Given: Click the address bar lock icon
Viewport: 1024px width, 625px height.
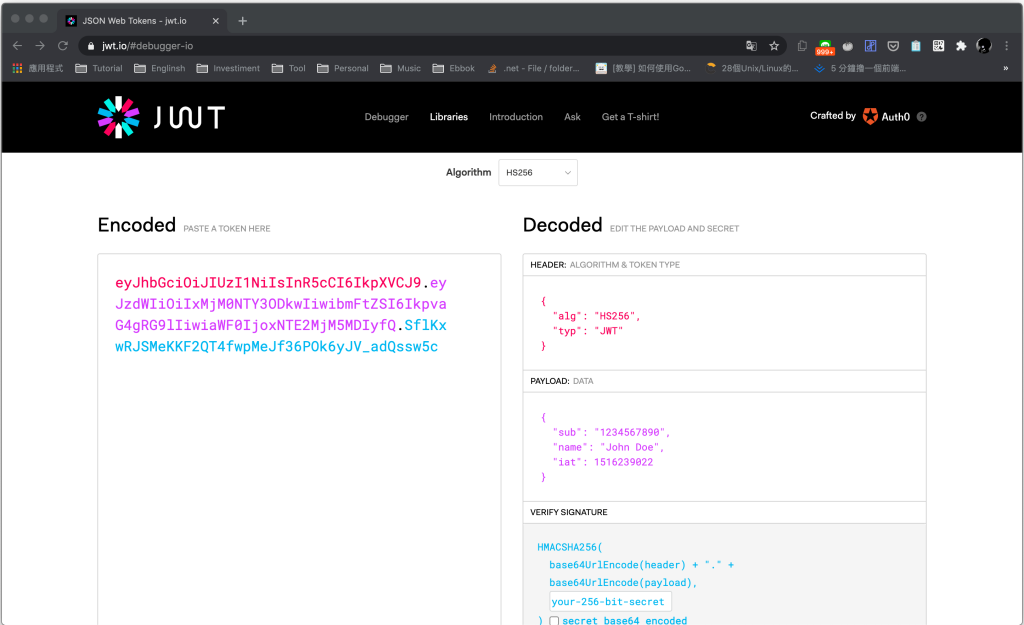Looking at the screenshot, I should pyautogui.click(x=91, y=46).
